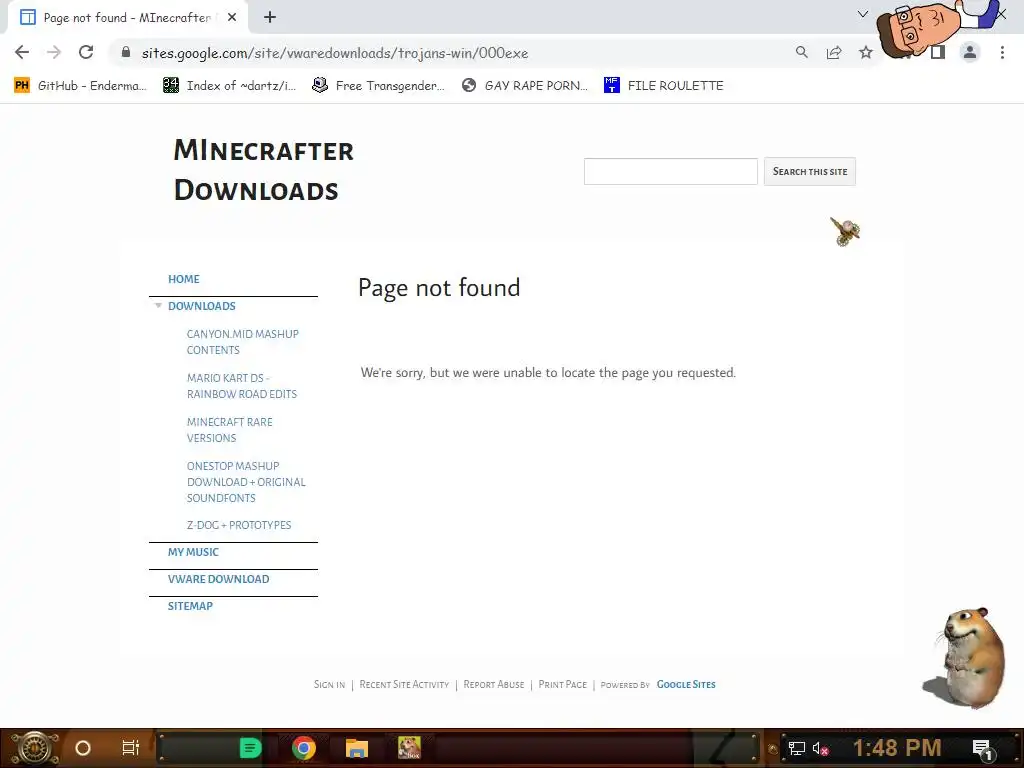Viewport: 1024px width, 768px height.
Task: Open the notification center icon
Action: point(982,749)
